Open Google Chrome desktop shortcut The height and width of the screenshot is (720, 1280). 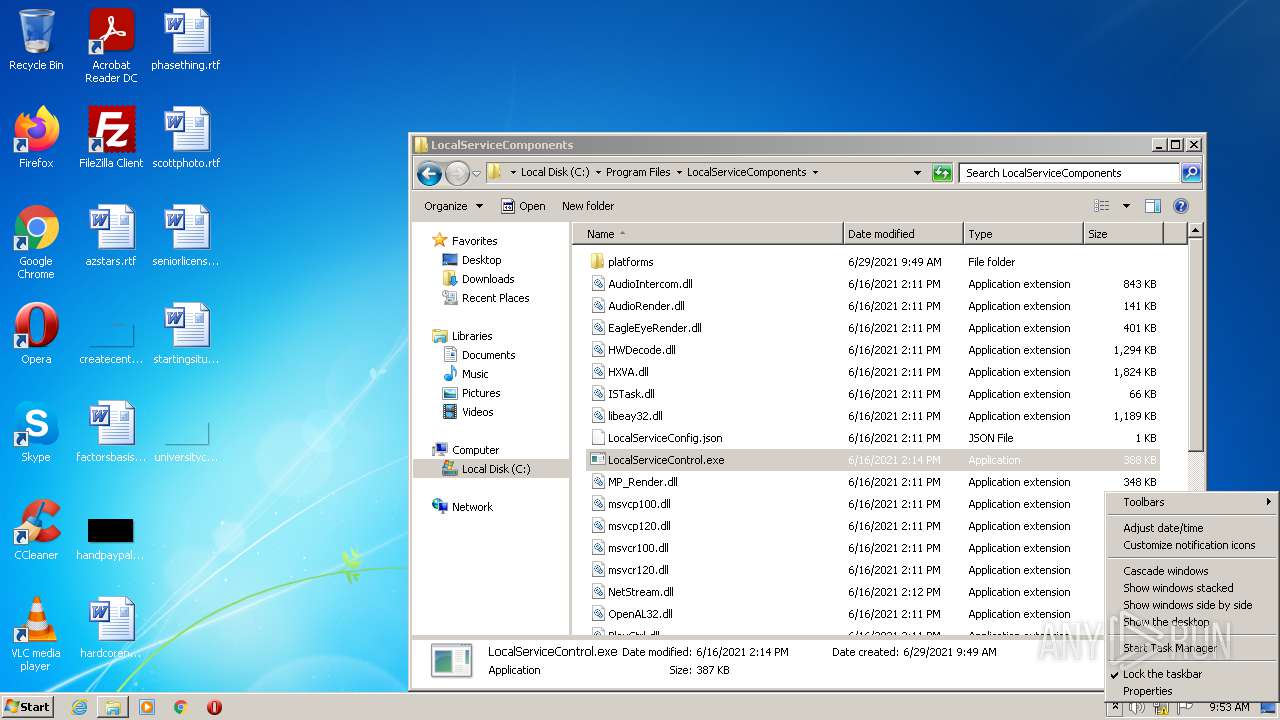pos(36,242)
